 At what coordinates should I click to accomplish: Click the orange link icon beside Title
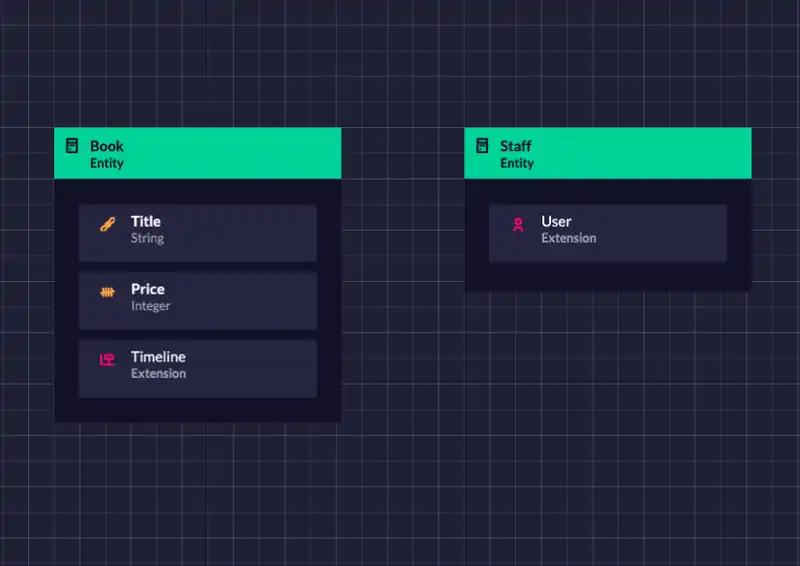pos(107,225)
